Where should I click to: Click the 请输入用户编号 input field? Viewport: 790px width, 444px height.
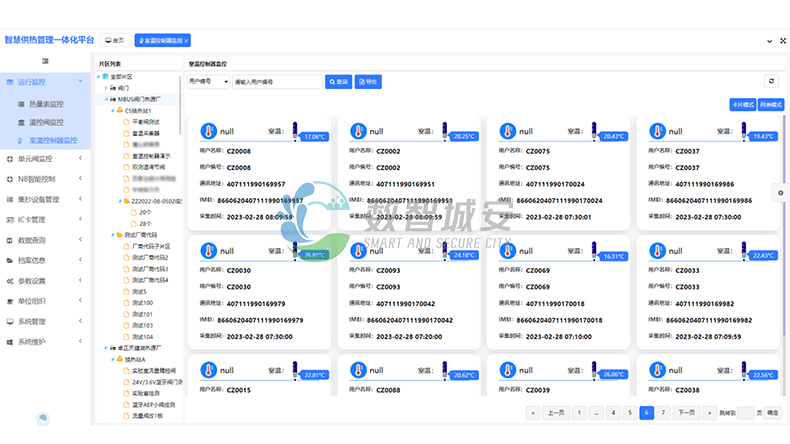tap(276, 81)
